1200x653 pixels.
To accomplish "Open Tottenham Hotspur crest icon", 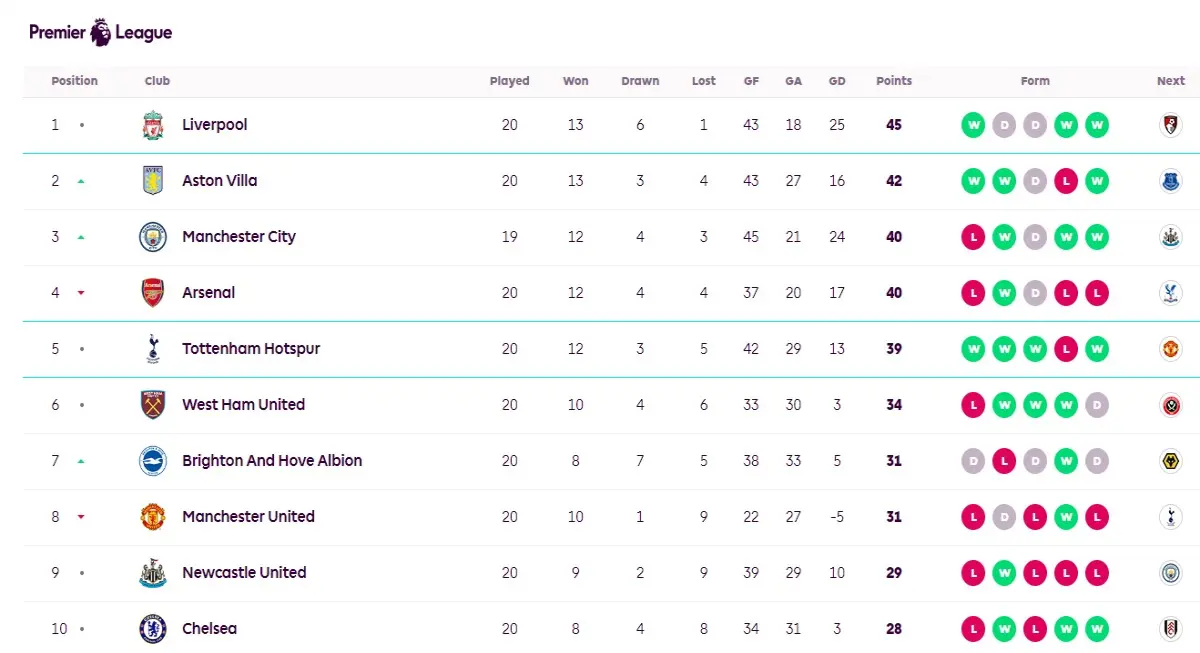I will 152,349.
